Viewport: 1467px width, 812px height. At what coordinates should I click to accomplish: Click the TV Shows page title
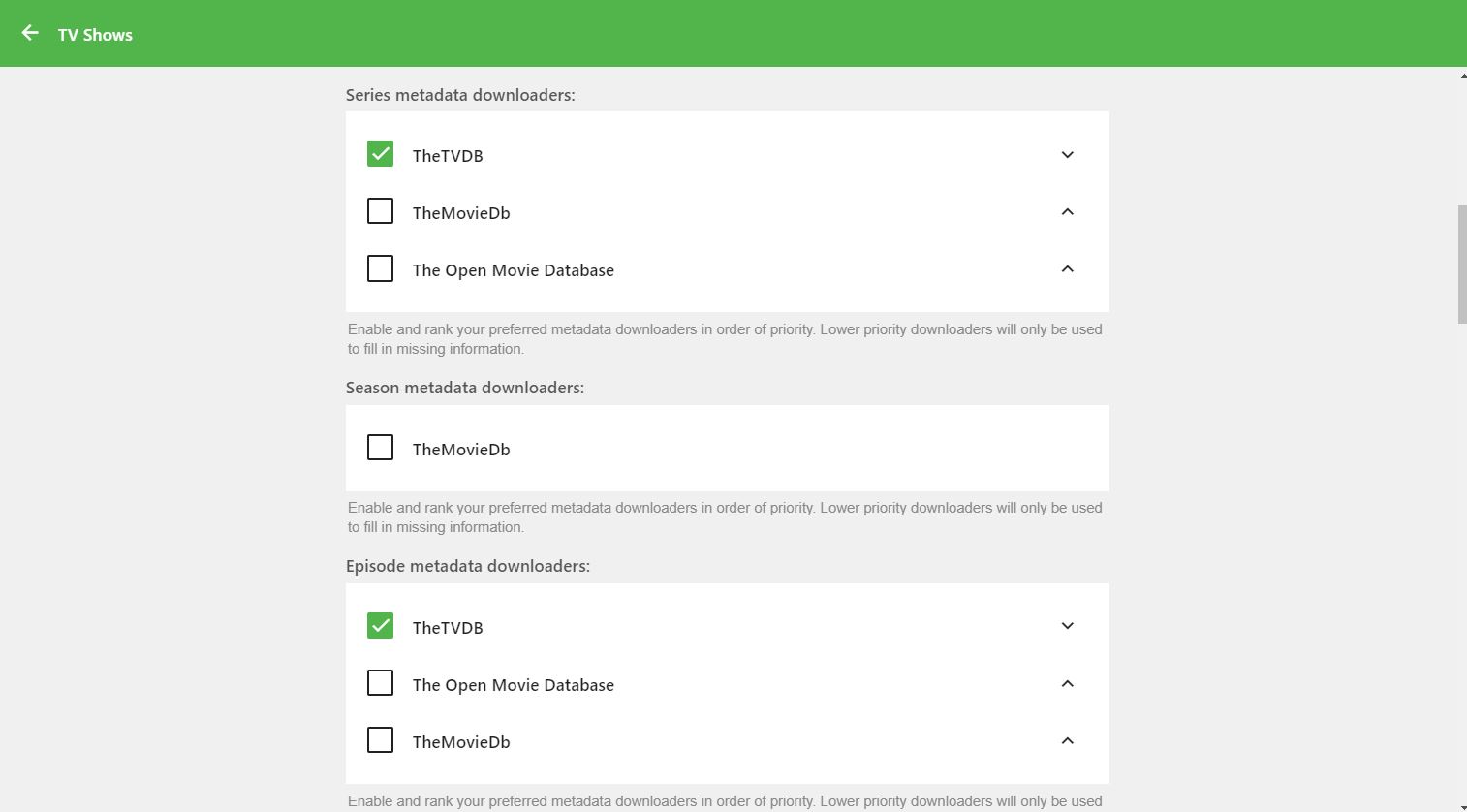pyautogui.click(x=95, y=35)
